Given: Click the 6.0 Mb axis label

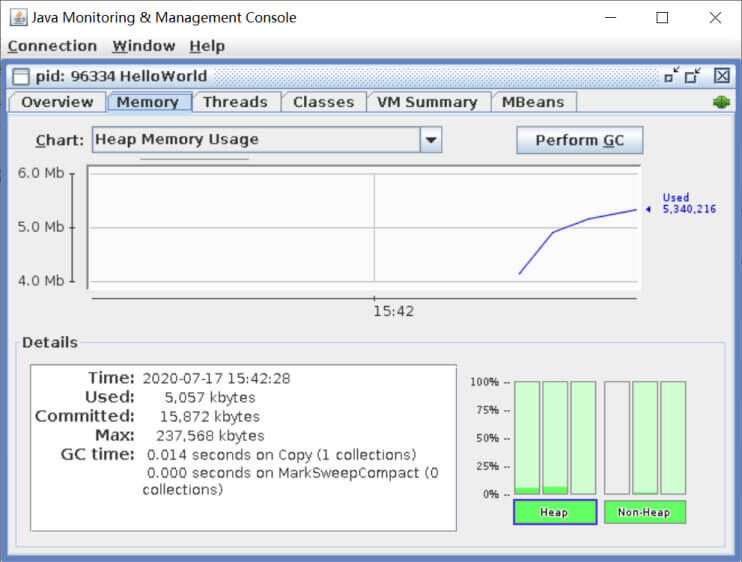Looking at the screenshot, I should pos(41,173).
